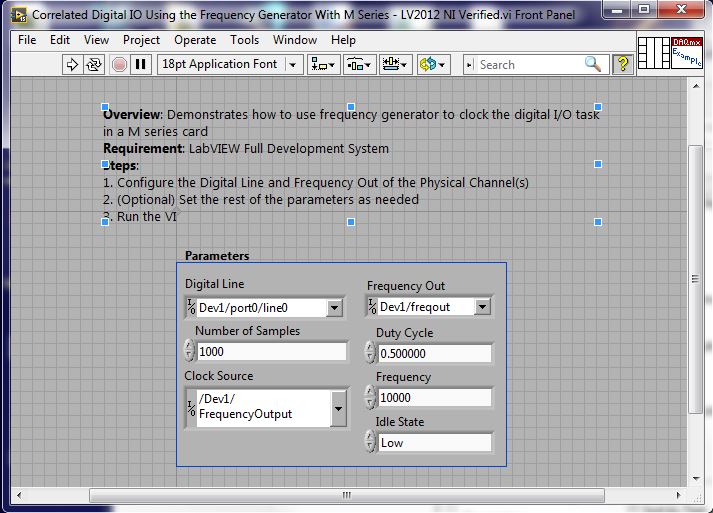Image resolution: width=713 pixels, height=513 pixels.
Task: Open the Resize Objects menu
Action: [396, 64]
